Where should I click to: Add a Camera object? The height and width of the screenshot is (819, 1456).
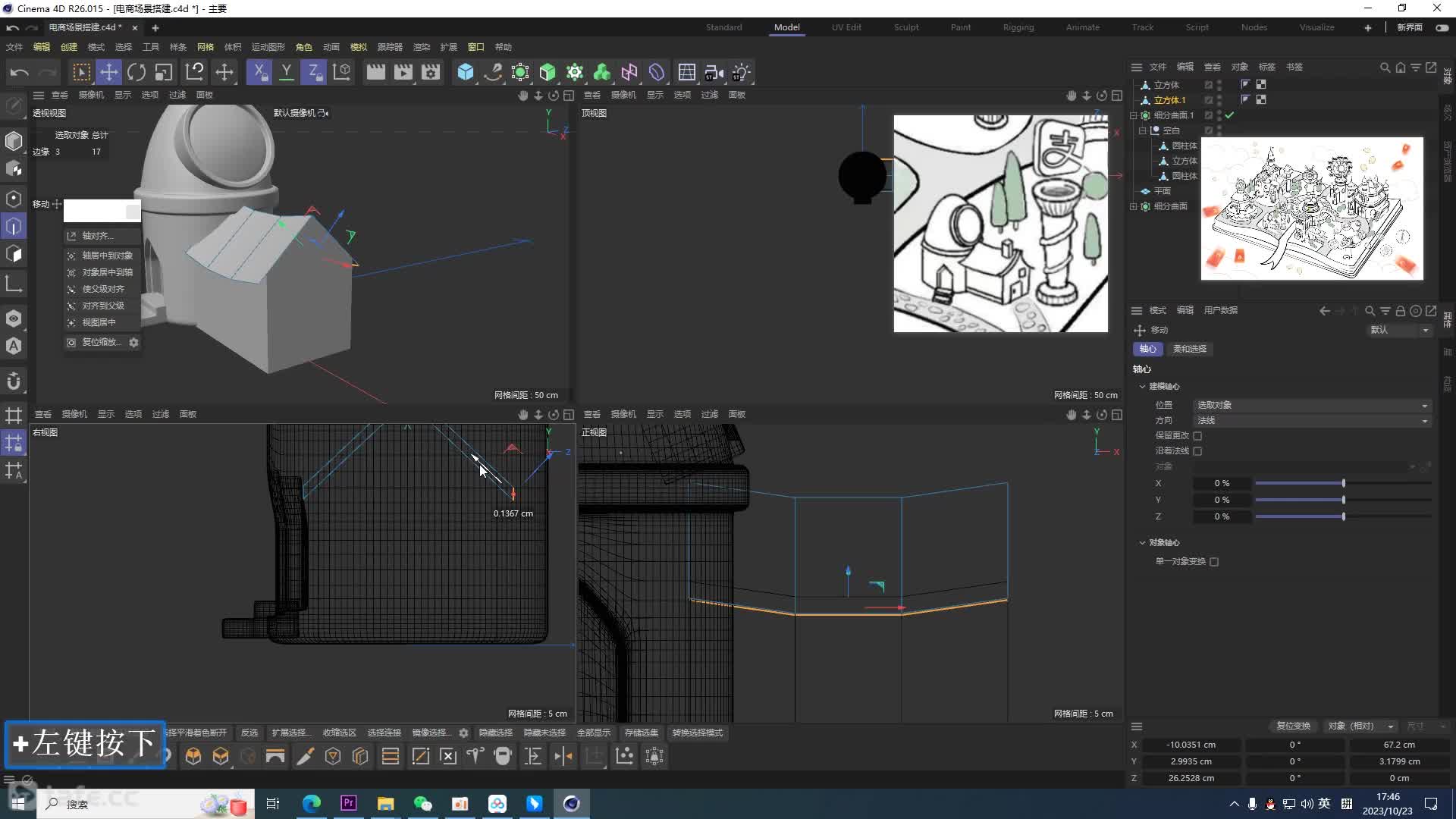point(714,73)
